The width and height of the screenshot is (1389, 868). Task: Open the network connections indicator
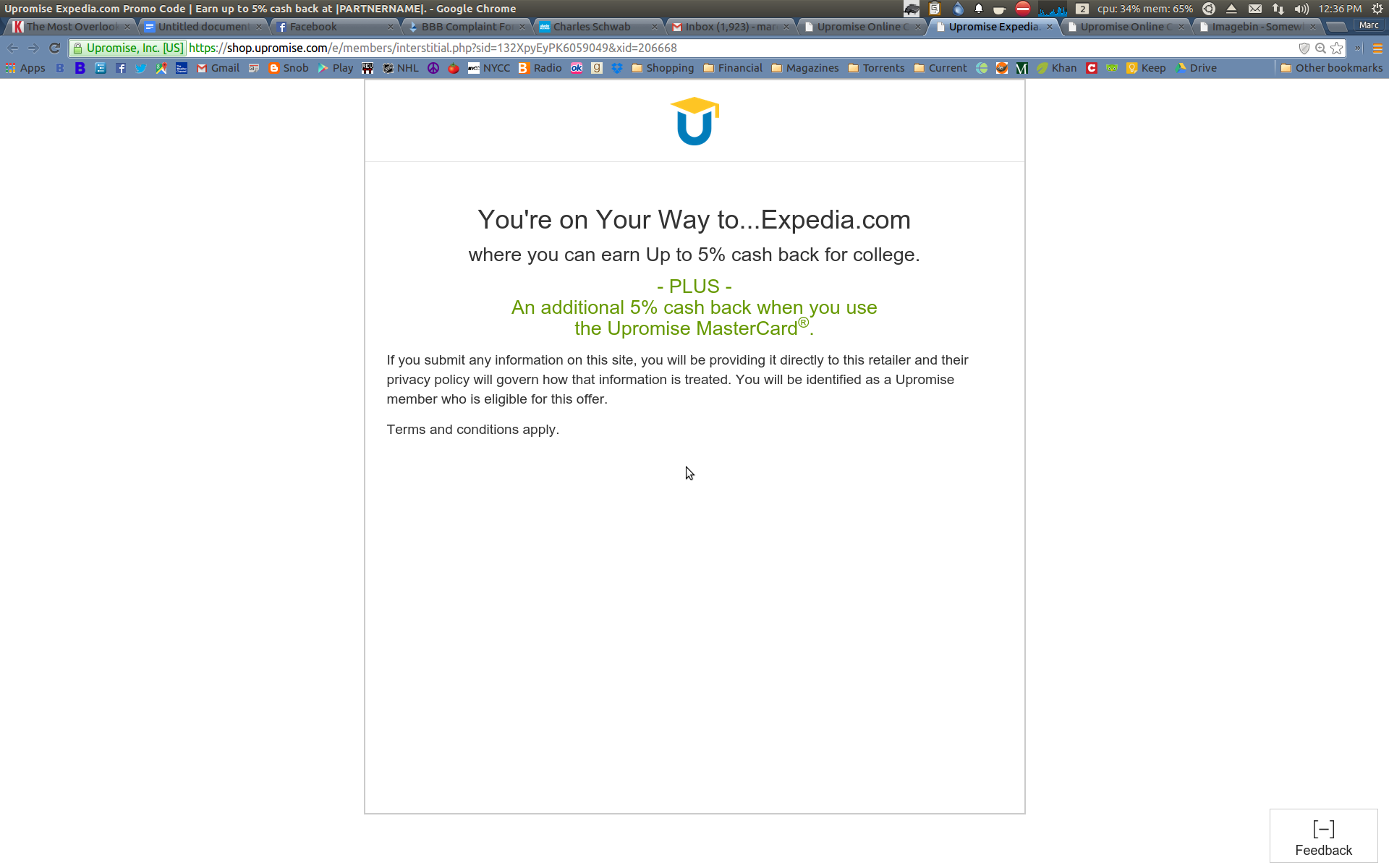click(1278, 9)
